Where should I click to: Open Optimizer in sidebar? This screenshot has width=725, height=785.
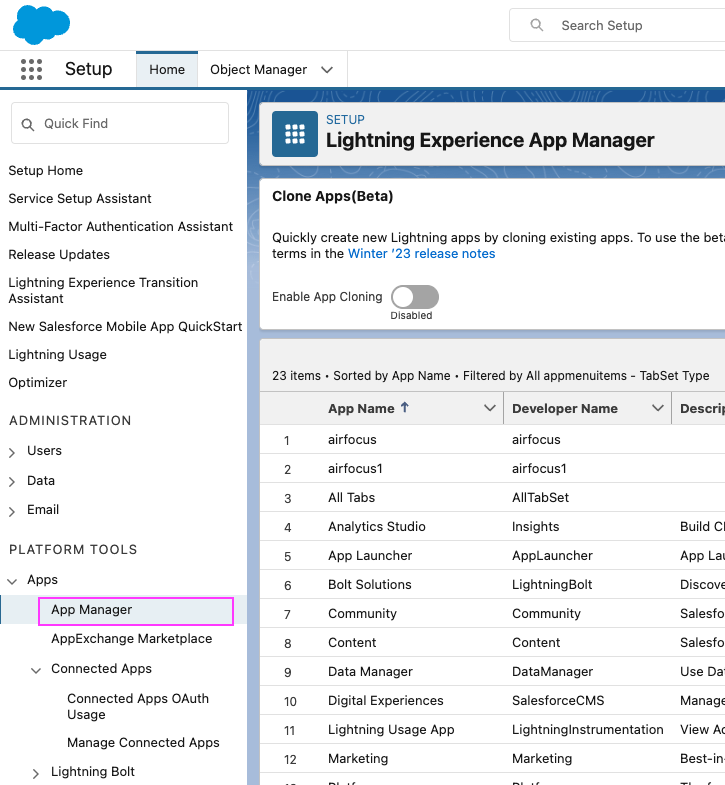pyautogui.click(x=38, y=383)
